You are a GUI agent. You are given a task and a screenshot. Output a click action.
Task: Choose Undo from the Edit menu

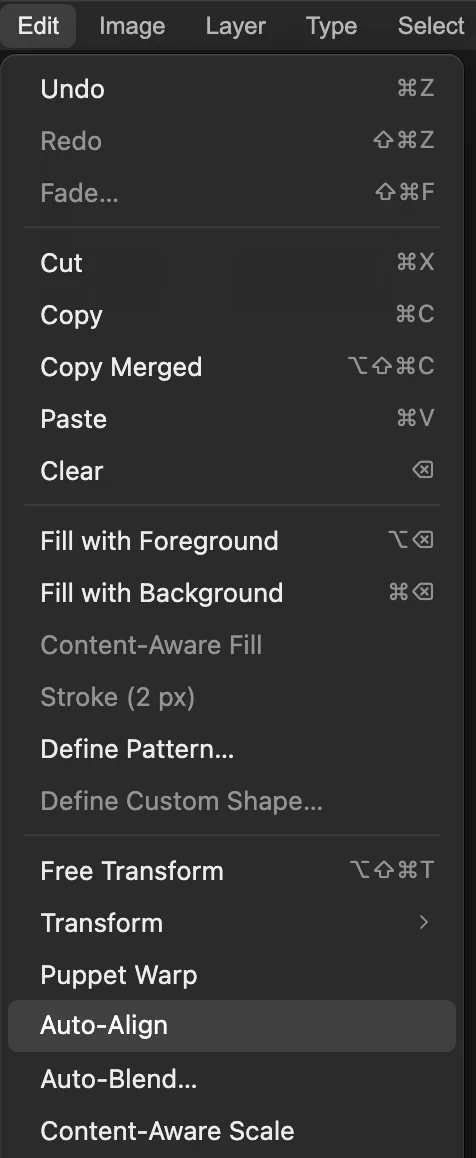tap(232, 89)
